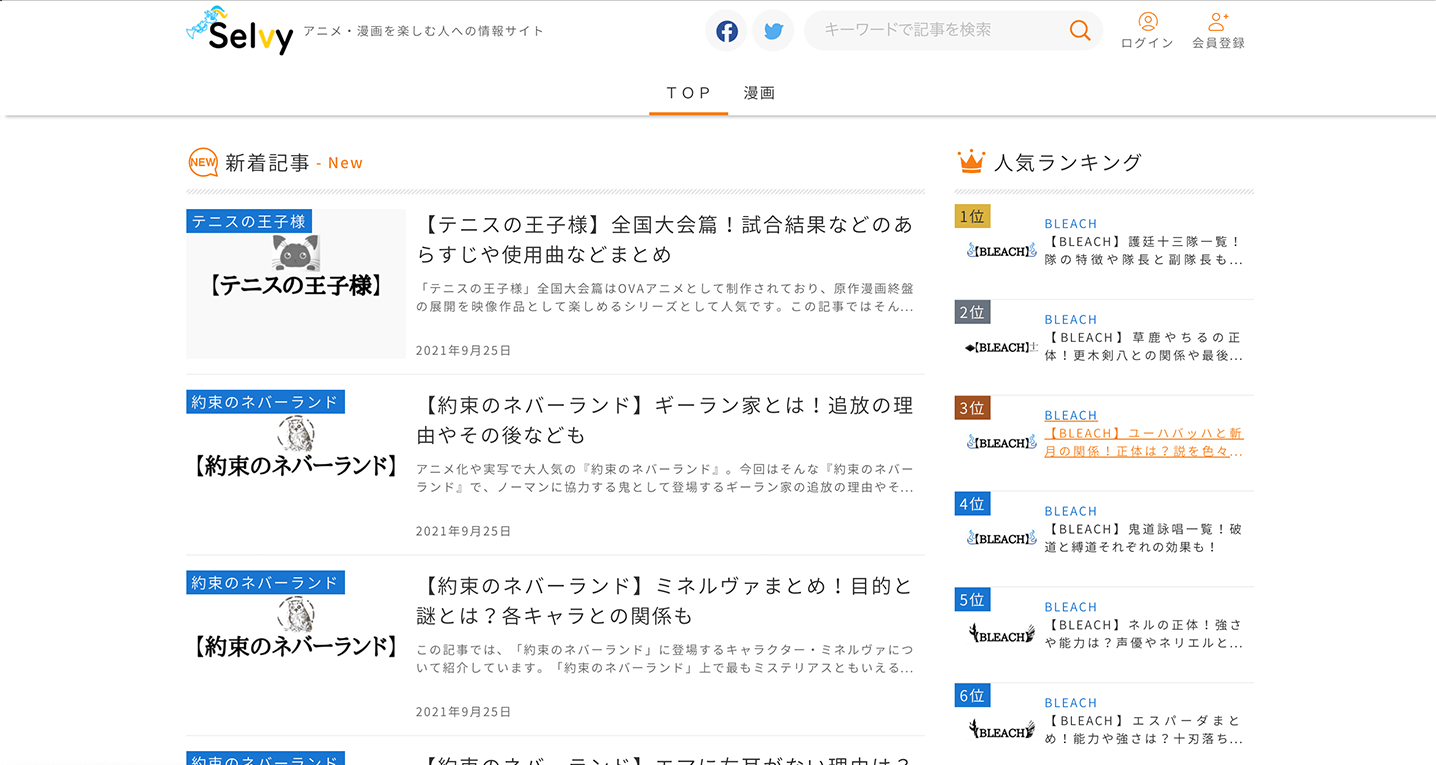
Task: Switch to the 漫画 tab
Action: pyautogui.click(x=758, y=92)
